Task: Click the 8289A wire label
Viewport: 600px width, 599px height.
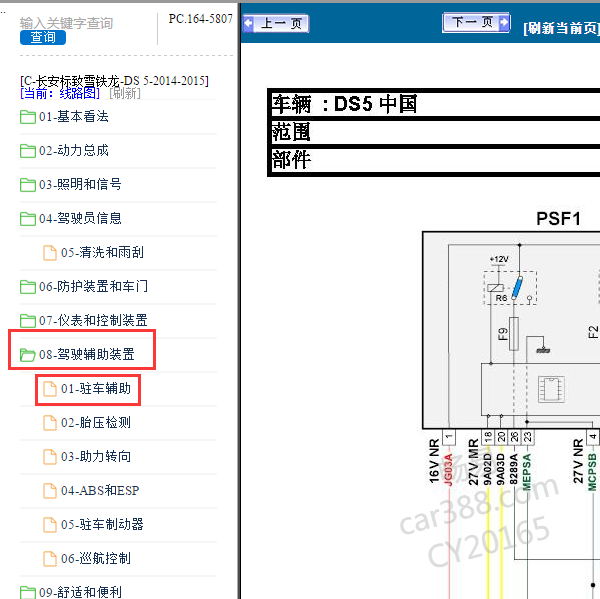Action: (514, 469)
